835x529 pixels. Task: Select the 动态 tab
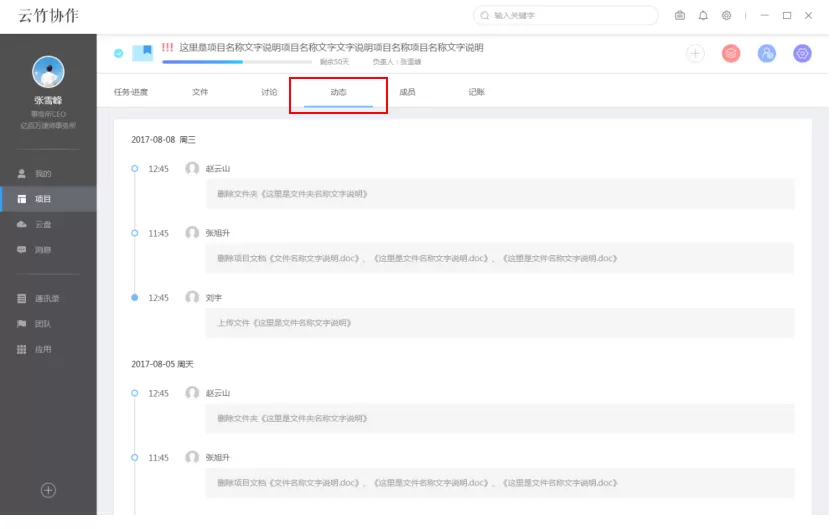pos(338,92)
